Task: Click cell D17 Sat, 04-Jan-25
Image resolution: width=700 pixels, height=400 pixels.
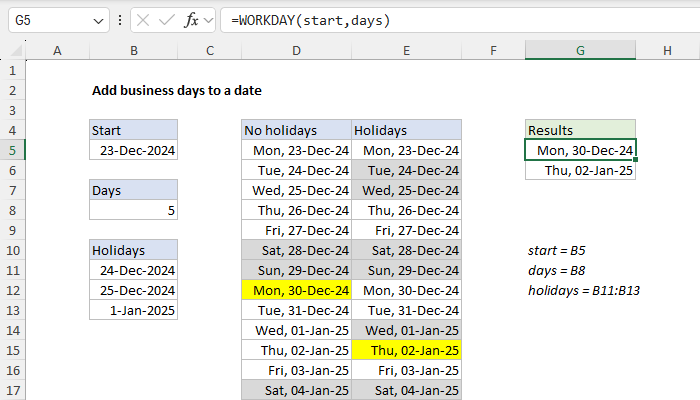Action: (x=296, y=391)
